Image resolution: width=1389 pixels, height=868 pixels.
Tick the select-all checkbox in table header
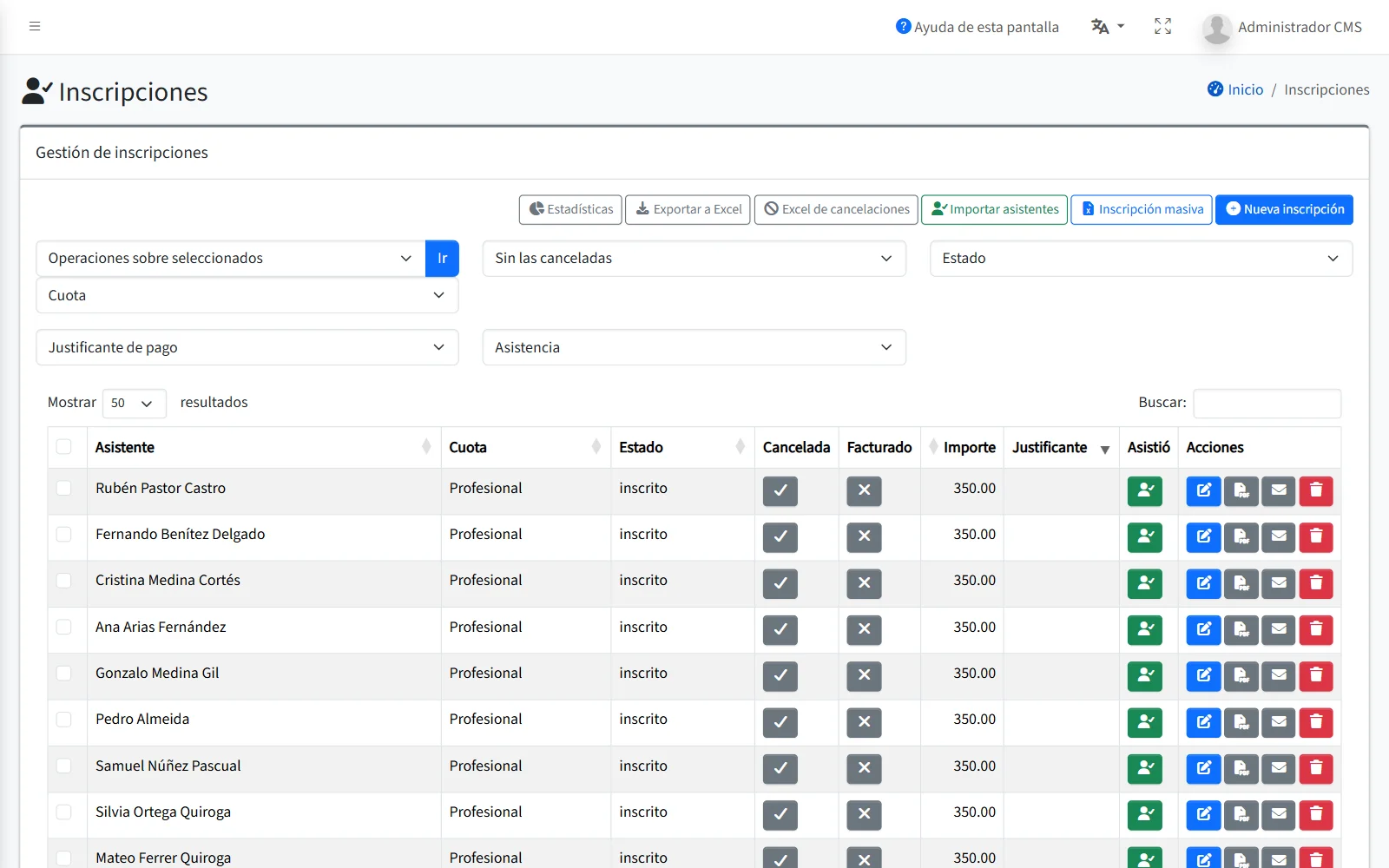pos(63,447)
